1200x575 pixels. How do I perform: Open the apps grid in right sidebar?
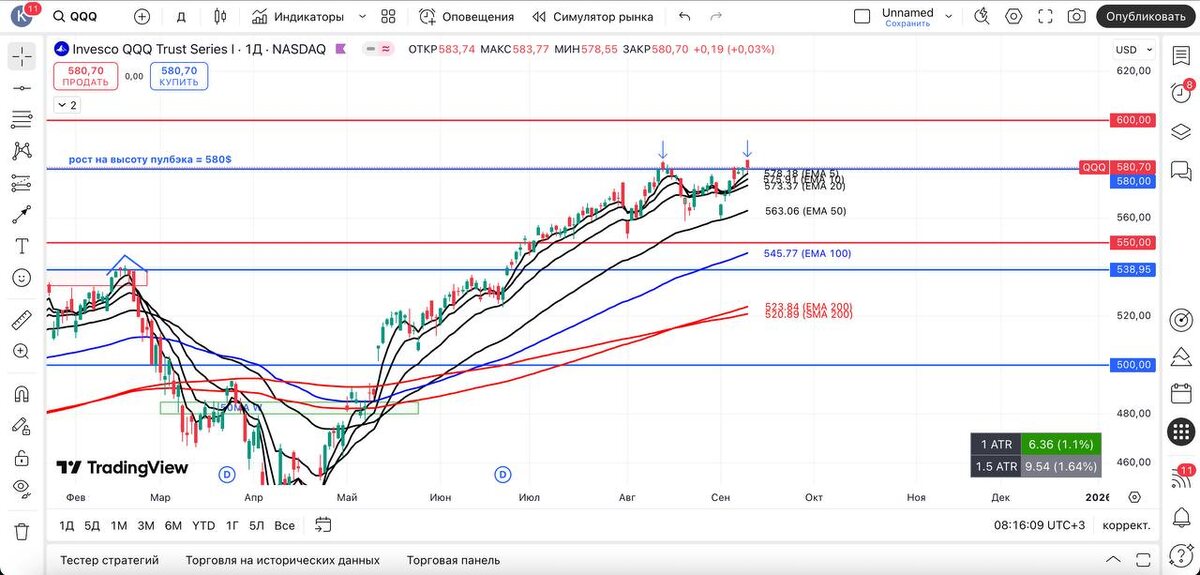point(1181,431)
